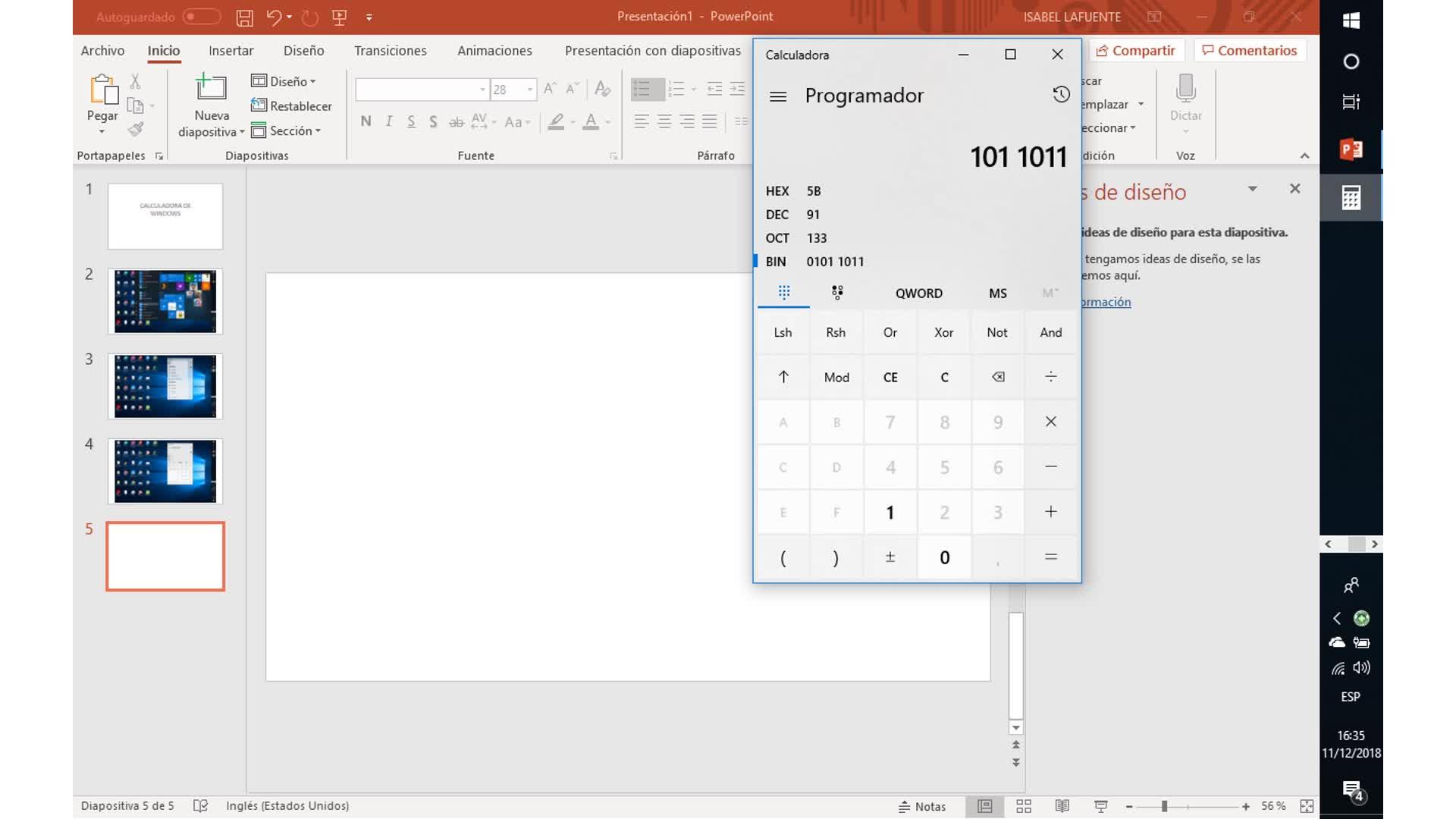
Task: Open the font size dropdown
Action: pos(530,89)
